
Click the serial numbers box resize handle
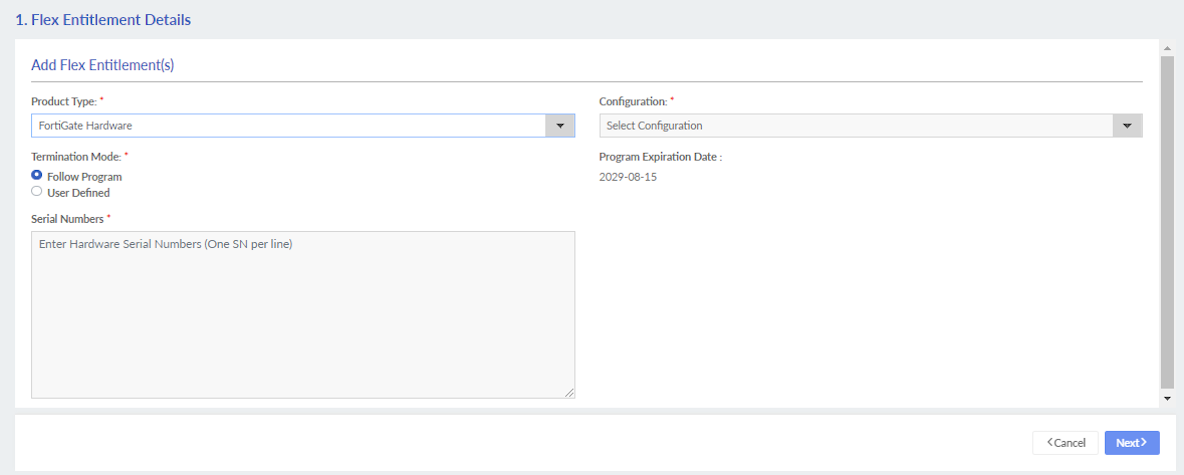(569, 393)
